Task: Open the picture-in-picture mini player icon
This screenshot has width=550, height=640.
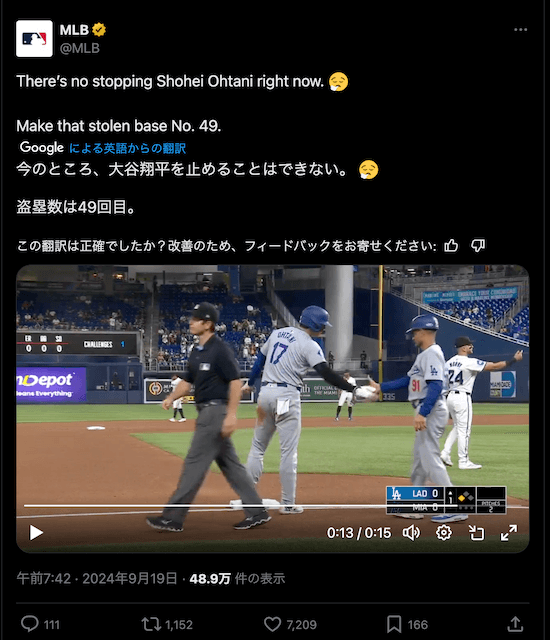Action: pyautogui.click(x=476, y=533)
